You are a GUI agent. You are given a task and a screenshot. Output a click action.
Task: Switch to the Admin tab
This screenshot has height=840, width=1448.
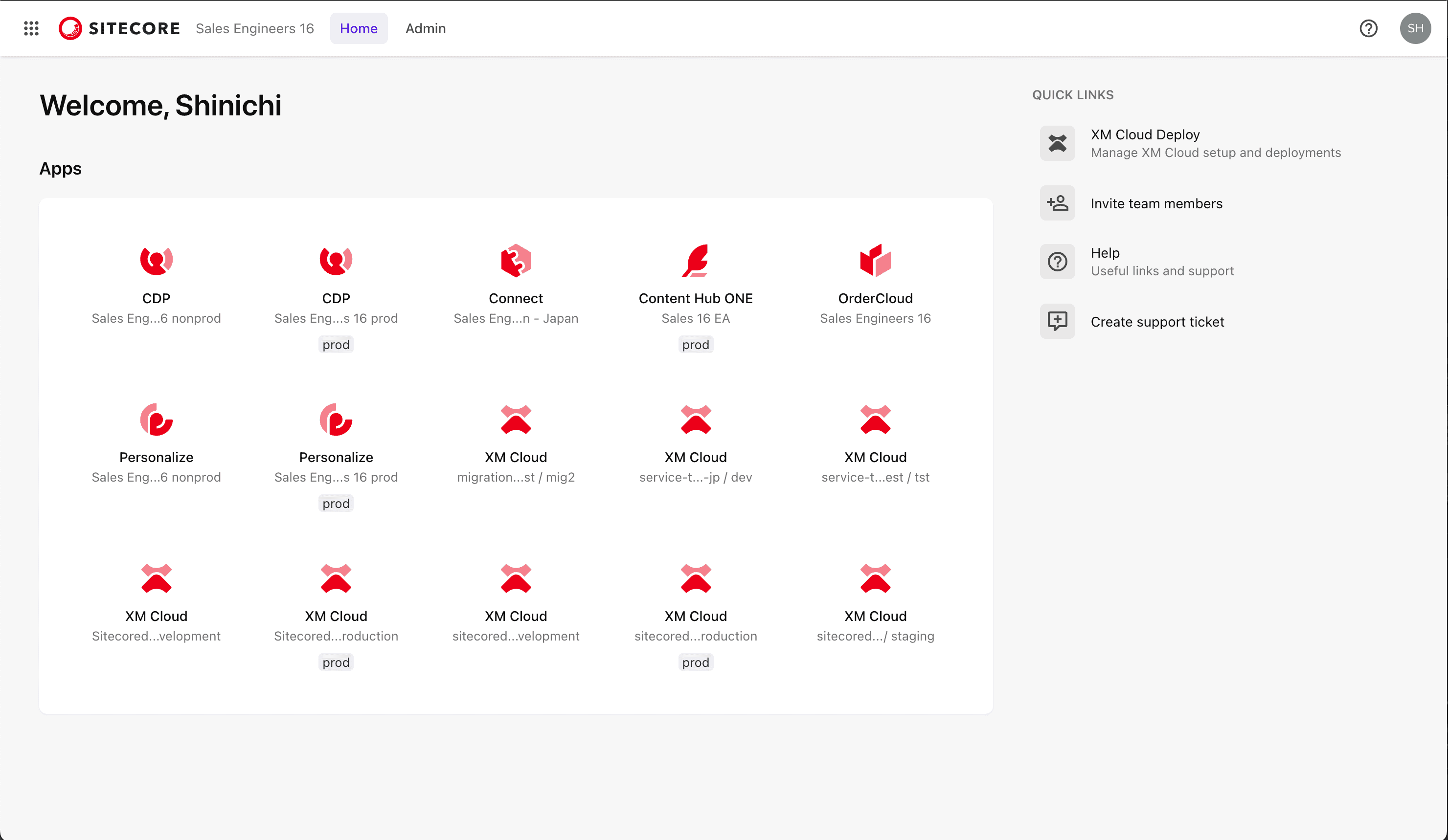(x=425, y=28)
